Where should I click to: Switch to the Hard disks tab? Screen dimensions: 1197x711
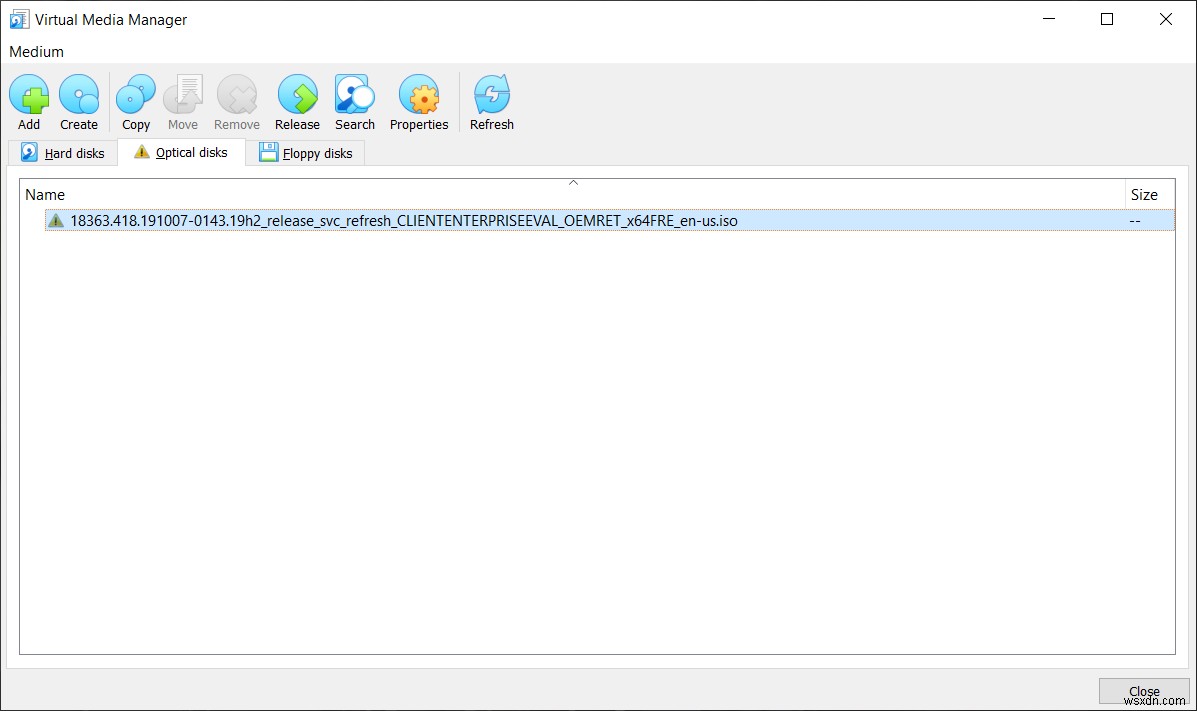coord(63,152)
